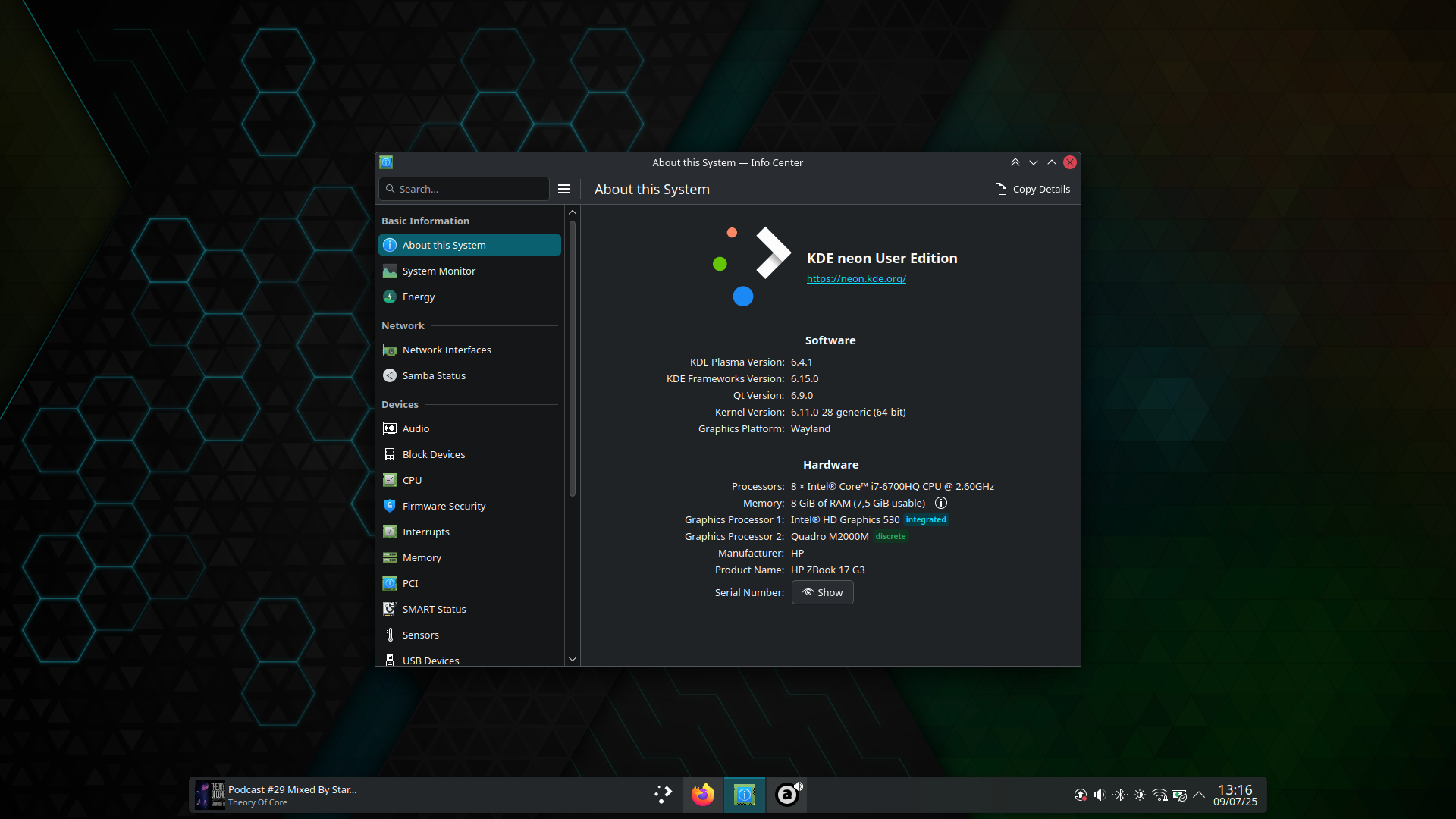Click the Qt Version value 6.9.0
Image resolution: width=1456 pixels, height=819 pixels.
pos(802,395)
